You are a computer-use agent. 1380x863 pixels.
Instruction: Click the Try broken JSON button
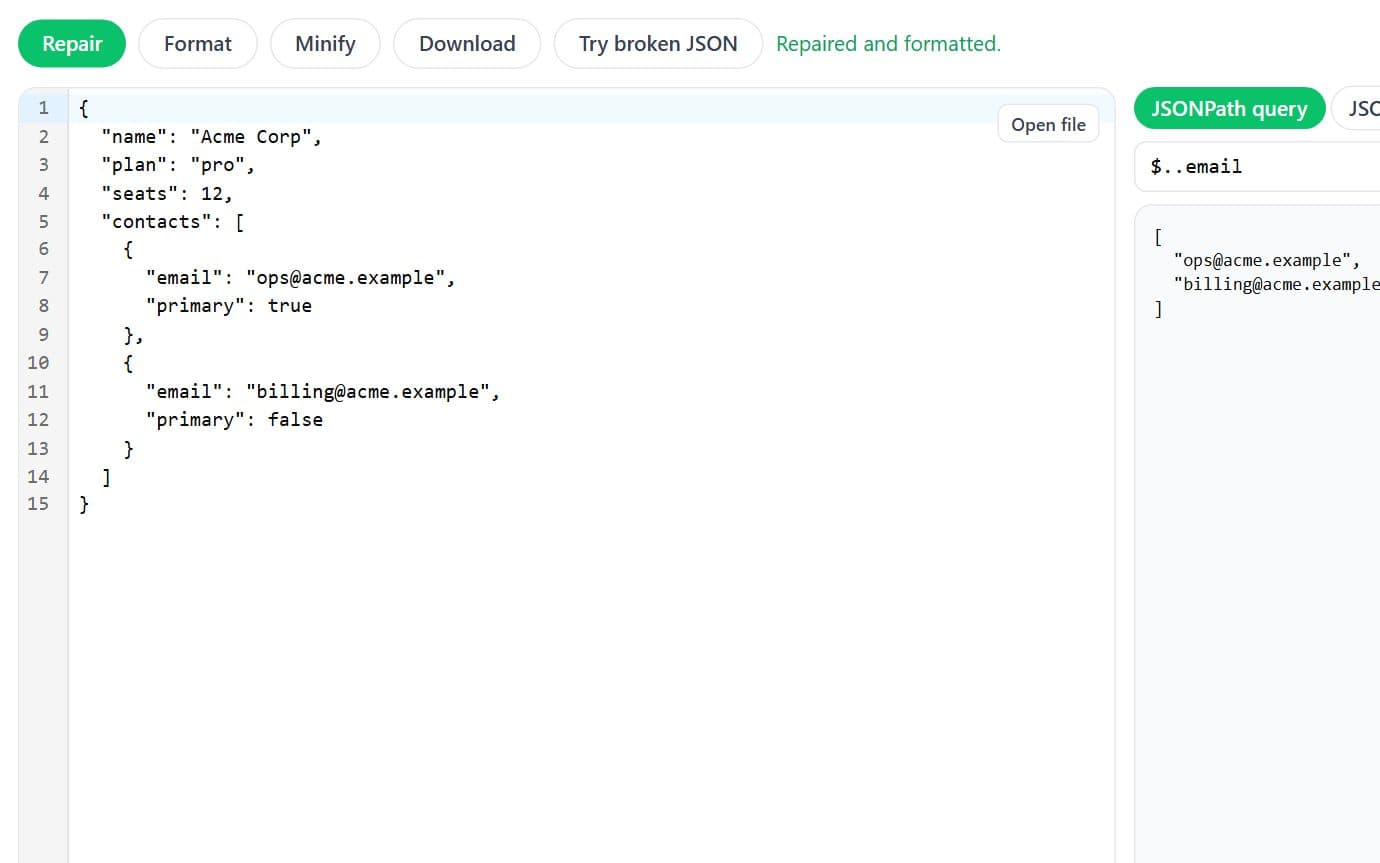pos(658,44)
